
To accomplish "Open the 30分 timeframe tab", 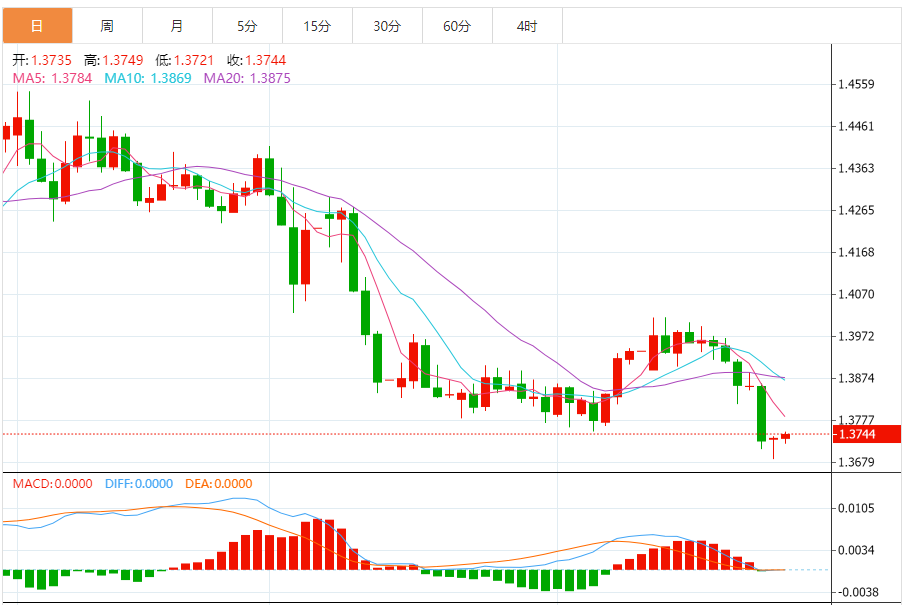I will pyautogui.click(x=387, y=26).
